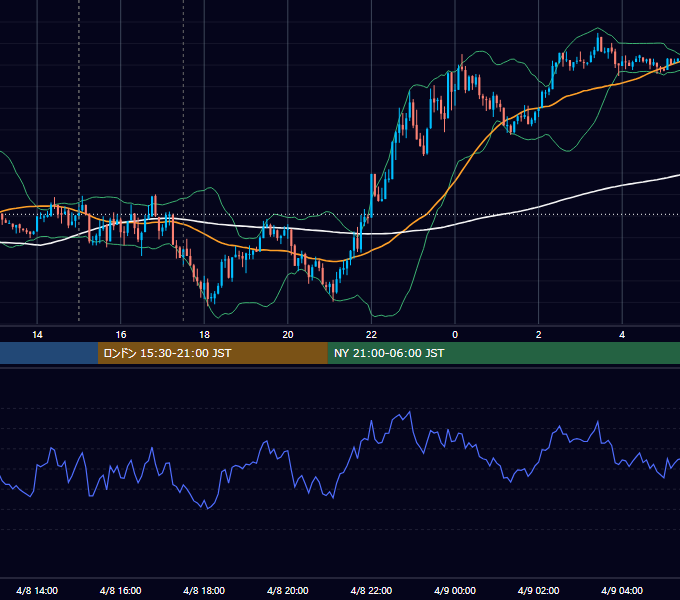Image resolution: width=680 pixels, height=600 pixels.
Task: Click the 4/9 04:00 label on oscillator axis
Action: (x=622, y=590)
